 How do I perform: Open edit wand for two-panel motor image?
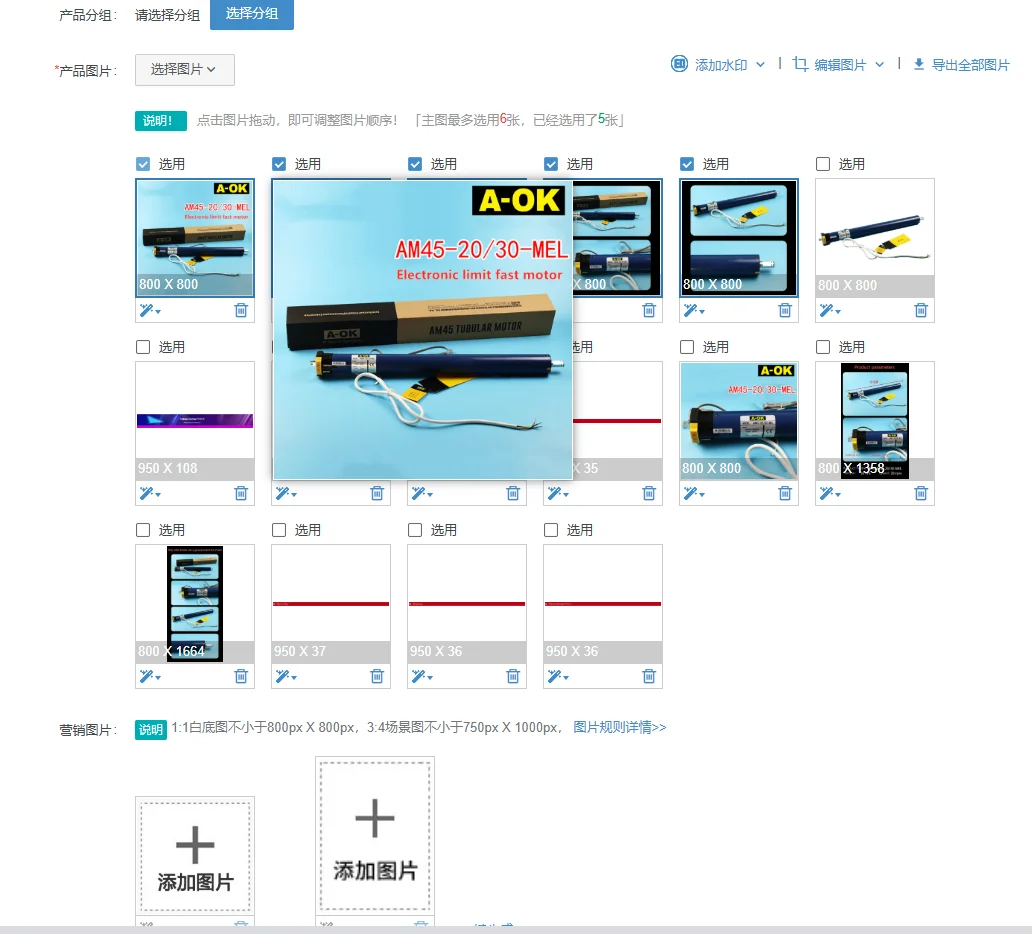pyautogui.click(x=694, y=310)
